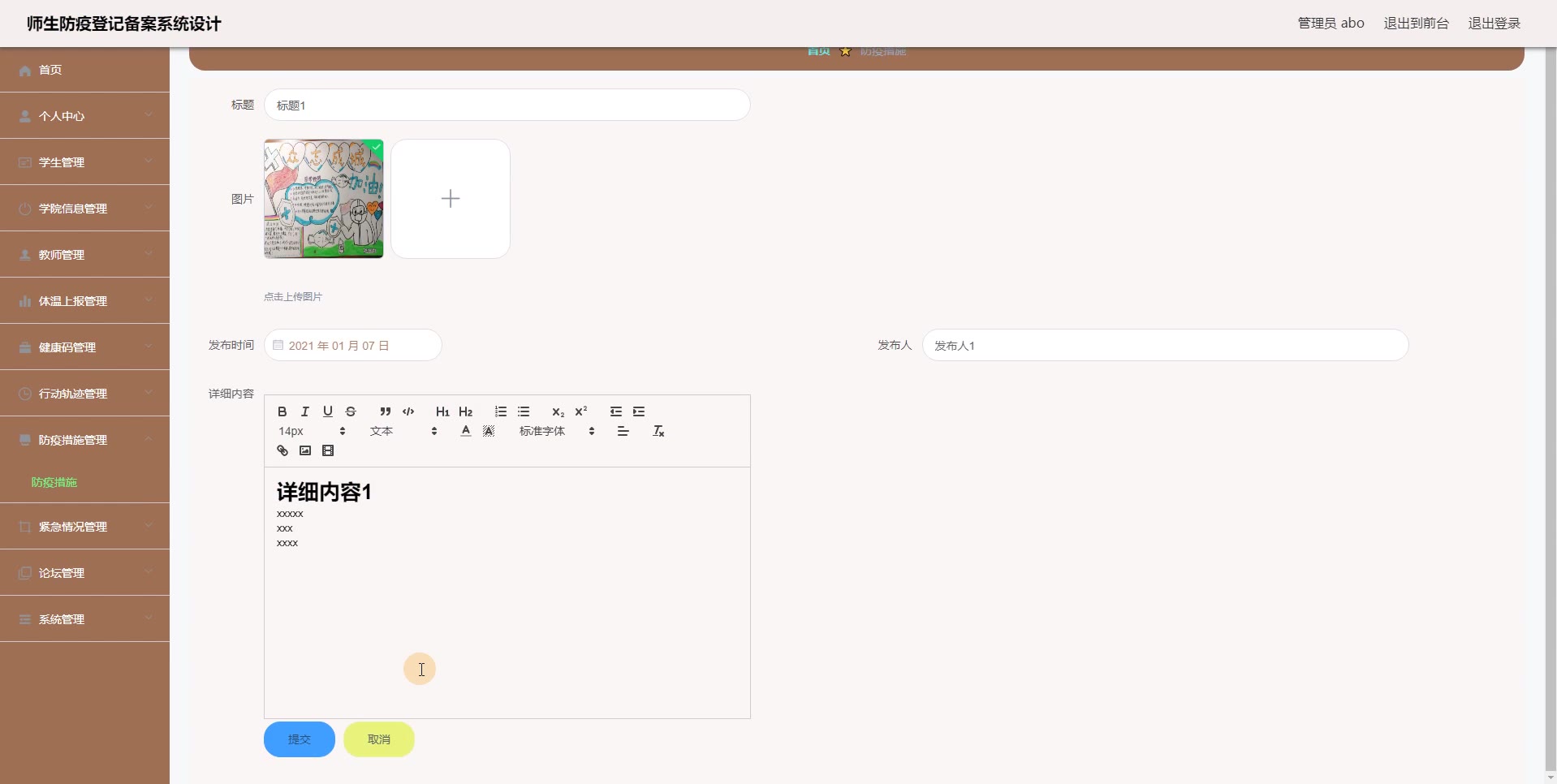Apply subscript formatting
The height and width of the screenshot is (784, 1557).
tap(558, 411)
